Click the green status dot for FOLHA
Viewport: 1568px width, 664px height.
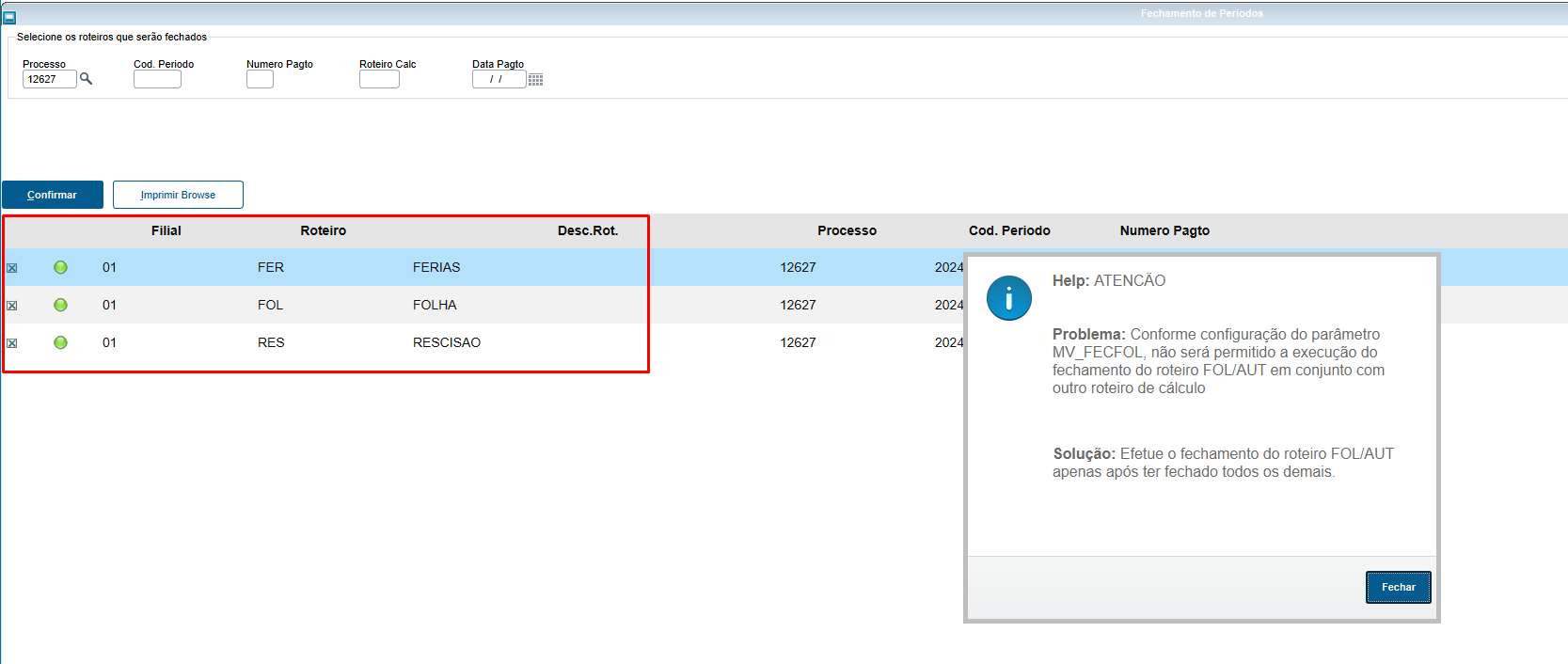[x=60, y=305]
